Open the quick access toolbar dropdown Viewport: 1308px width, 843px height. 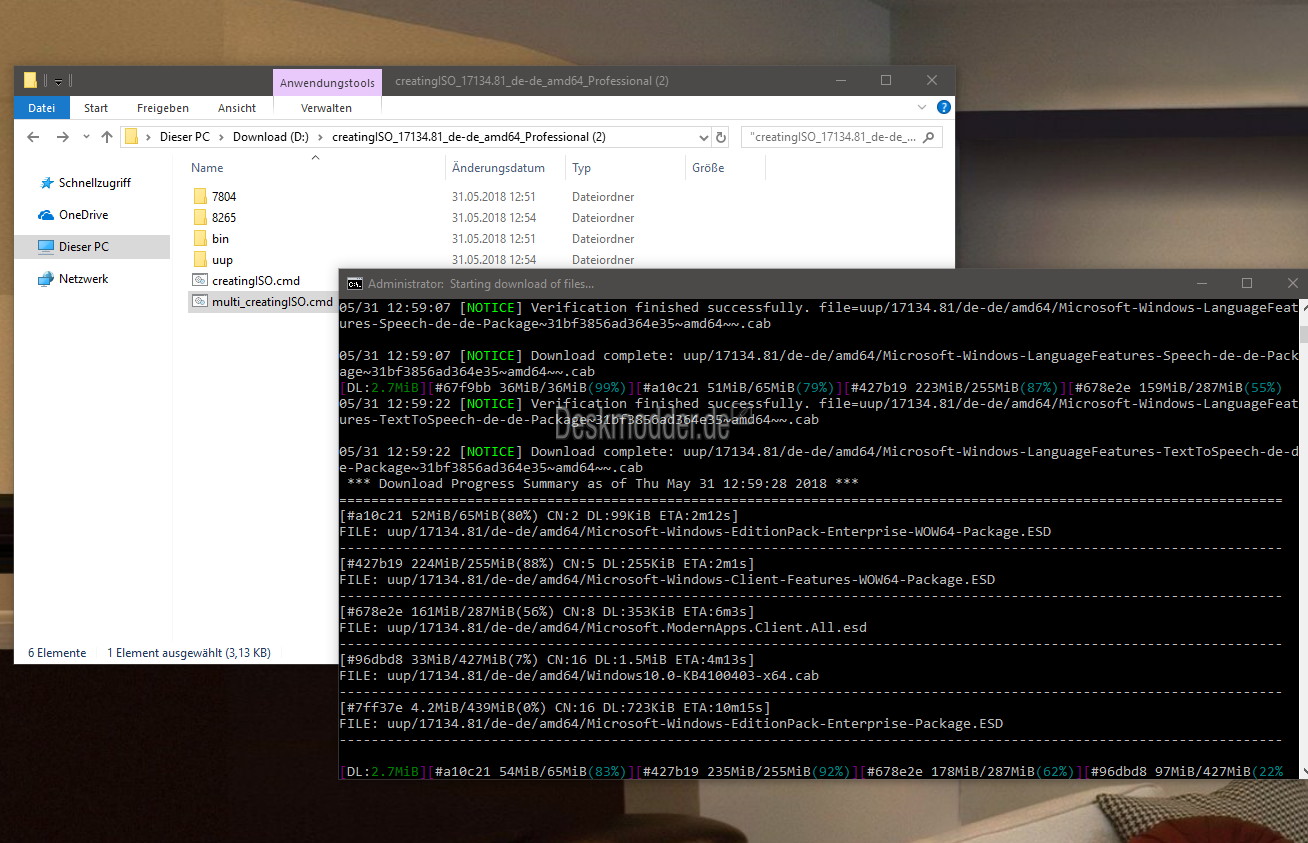tap(59, 81)
